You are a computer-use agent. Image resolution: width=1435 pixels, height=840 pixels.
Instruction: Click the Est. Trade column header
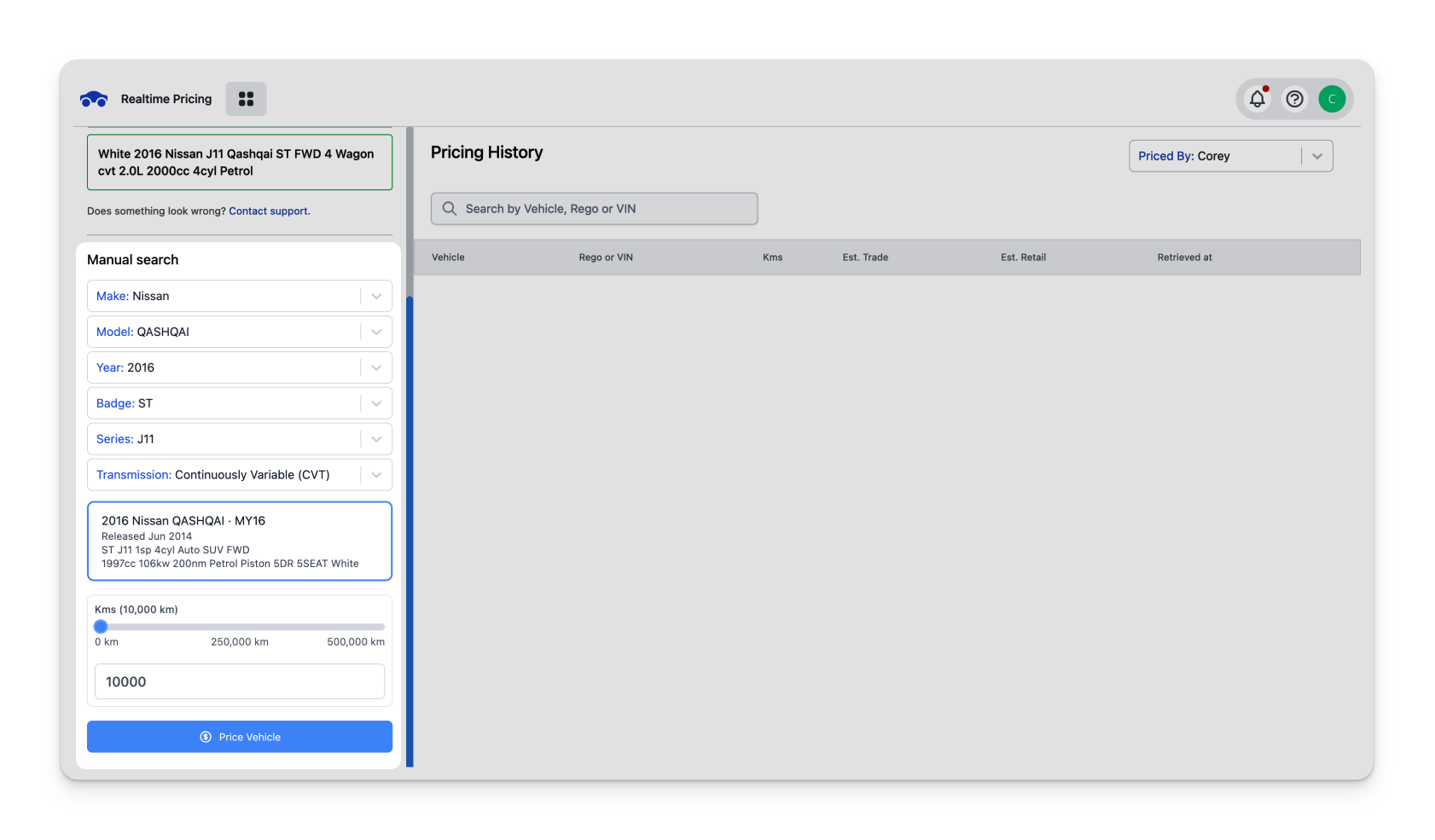pyautogui.click(x=865, y=258)
